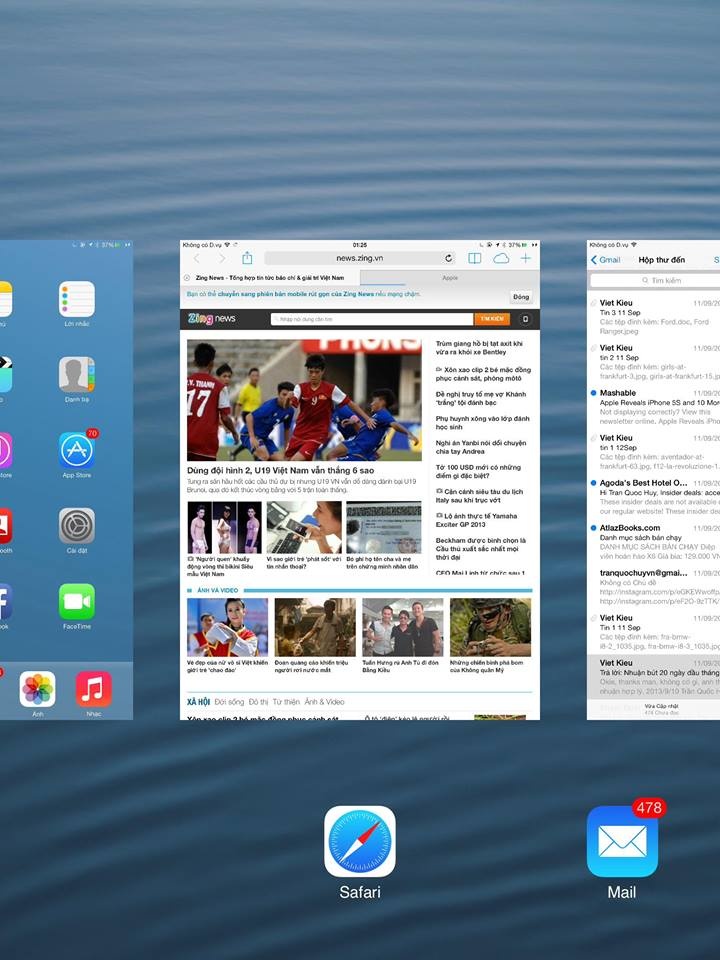Click the news.zing.vn address bar
Viewport: 720px width, 960px height.
pos(360,258)
